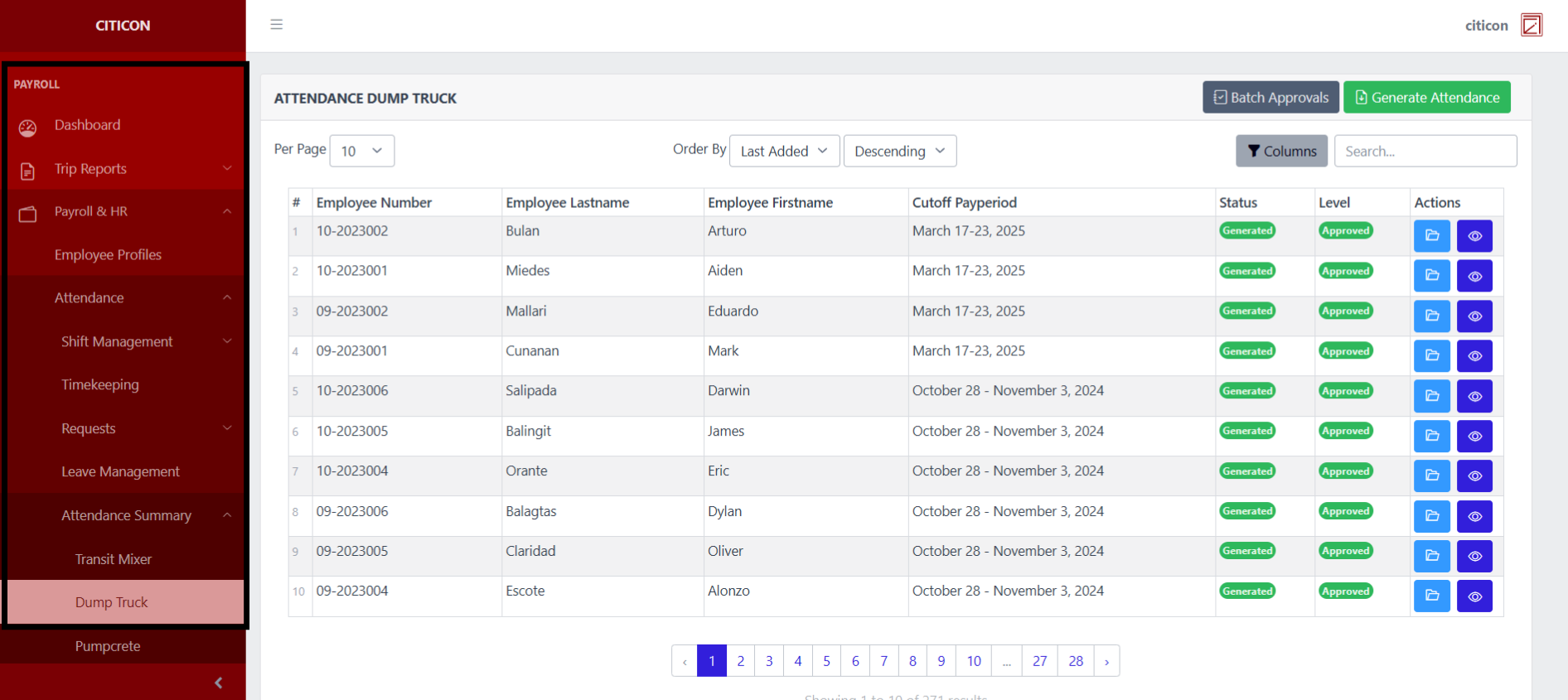Click the Trip Reports document icon
The height and width of the screenshot is (700, 1568).
(28, 171)
